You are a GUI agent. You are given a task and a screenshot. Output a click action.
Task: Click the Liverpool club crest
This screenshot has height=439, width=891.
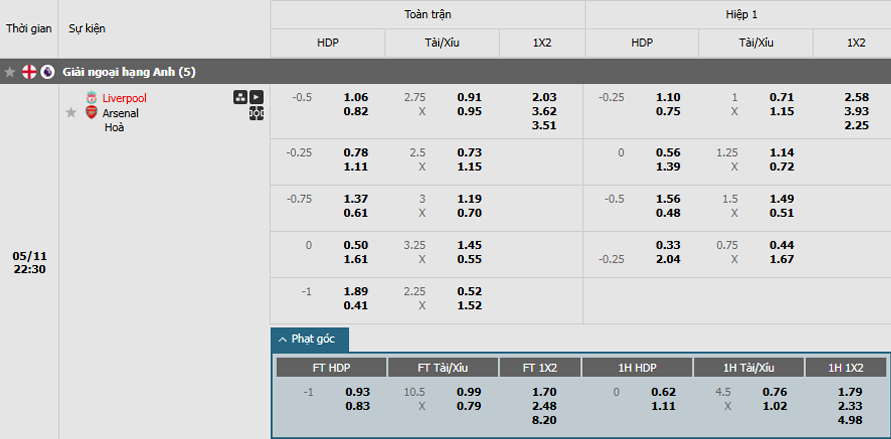click(91, 98)
